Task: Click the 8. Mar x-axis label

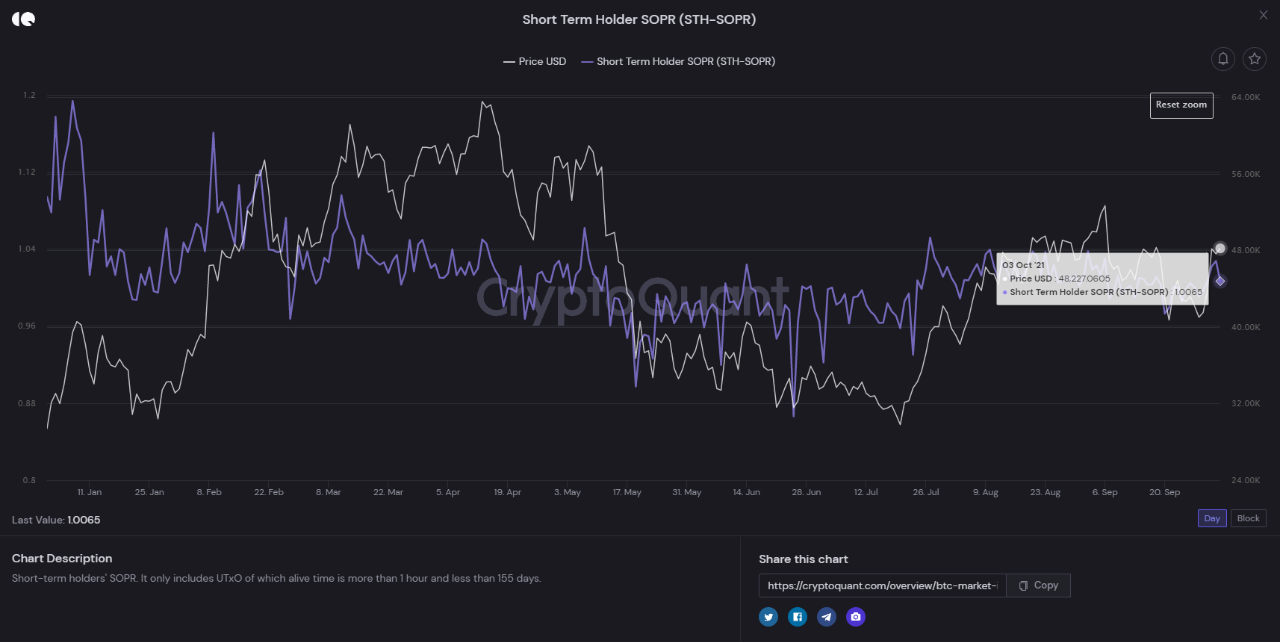Action: (x=328, y=492)
